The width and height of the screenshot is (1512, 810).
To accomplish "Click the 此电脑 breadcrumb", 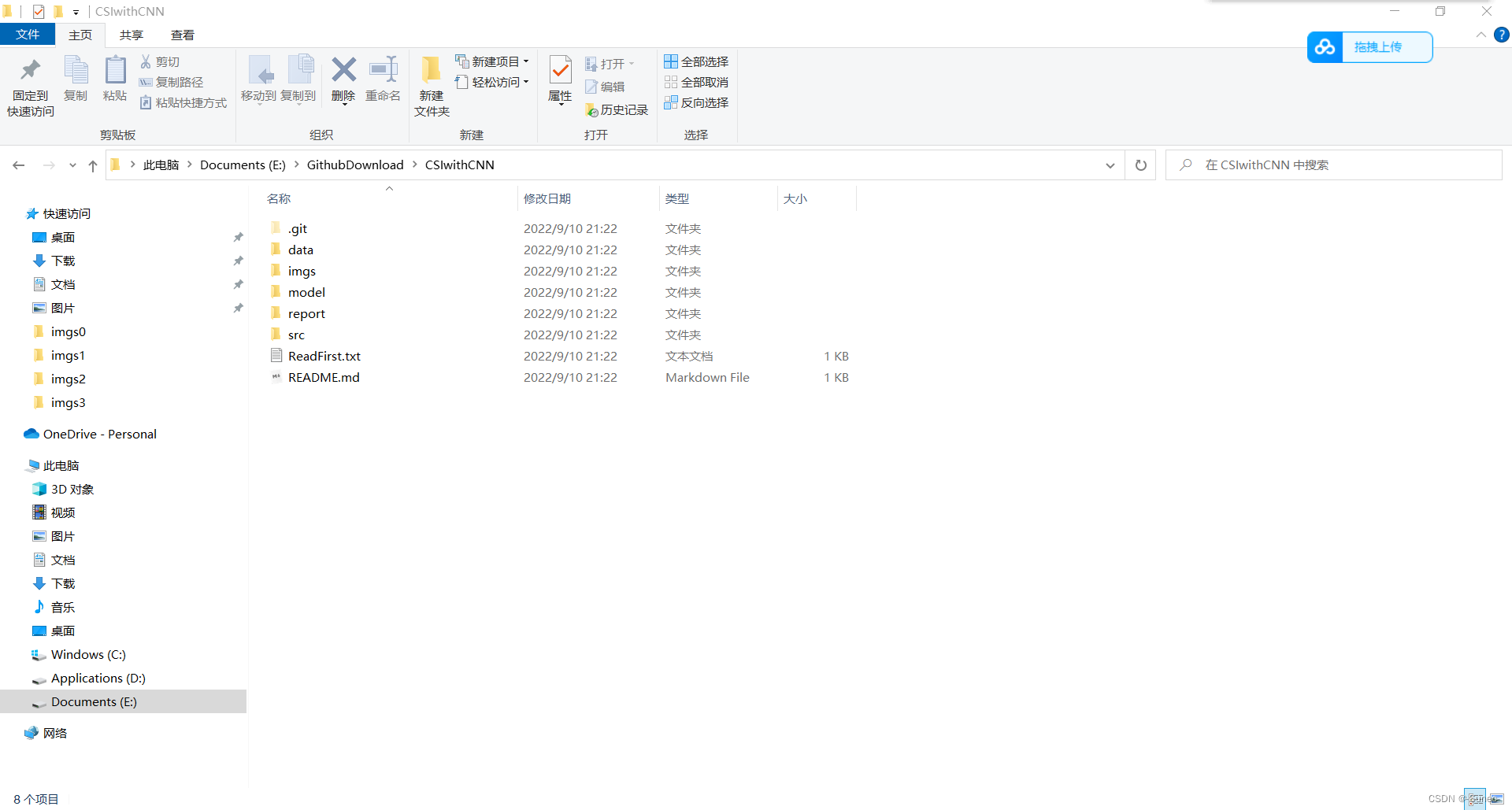I will pyautogui.click(x=161, y=165).
